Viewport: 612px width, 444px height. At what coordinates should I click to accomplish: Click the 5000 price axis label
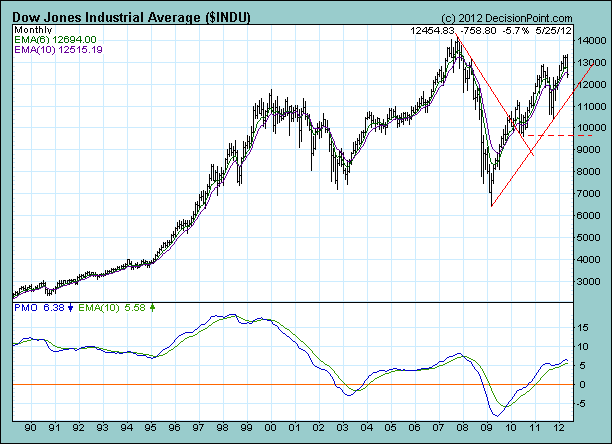point(588,237)
